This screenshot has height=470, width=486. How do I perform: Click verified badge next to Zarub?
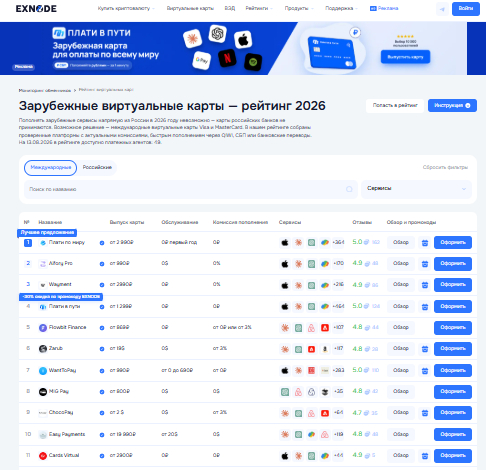point(102,349)
